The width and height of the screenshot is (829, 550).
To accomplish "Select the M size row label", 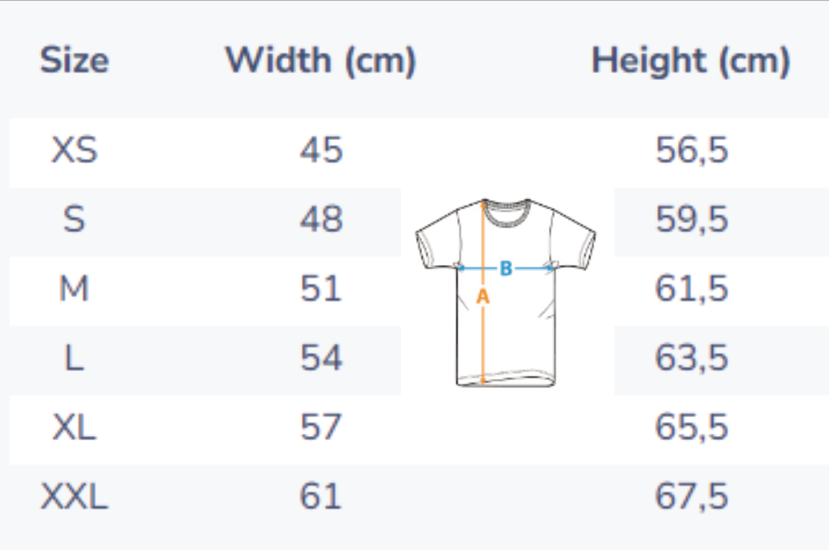I will pyautogui.click(x=74, y=289).
